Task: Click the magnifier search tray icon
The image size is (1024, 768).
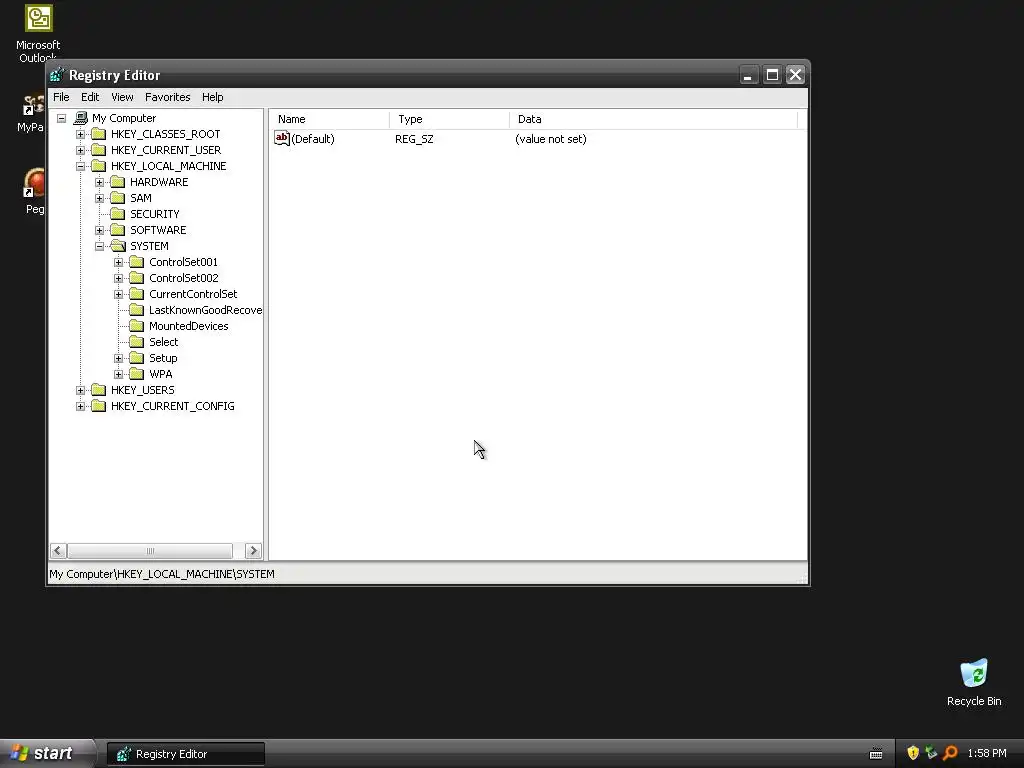Action: [x=950, y=753]
